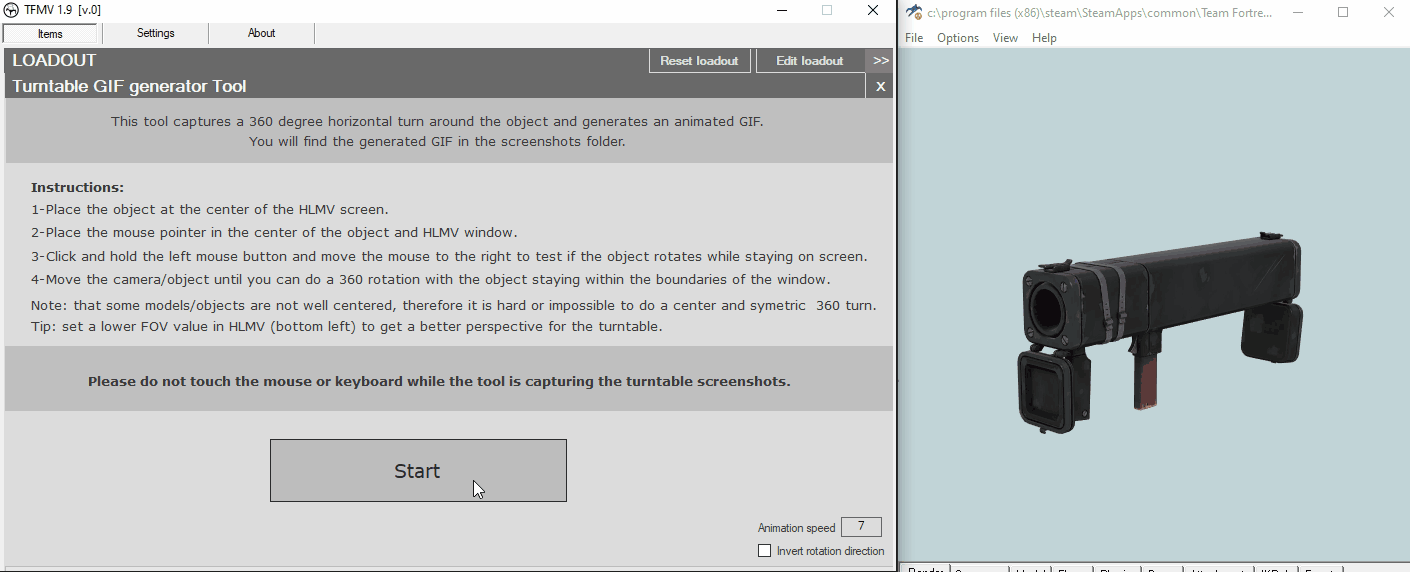Minimize the TFMV window
1410x572 pixels.
(x=781, y=10)
